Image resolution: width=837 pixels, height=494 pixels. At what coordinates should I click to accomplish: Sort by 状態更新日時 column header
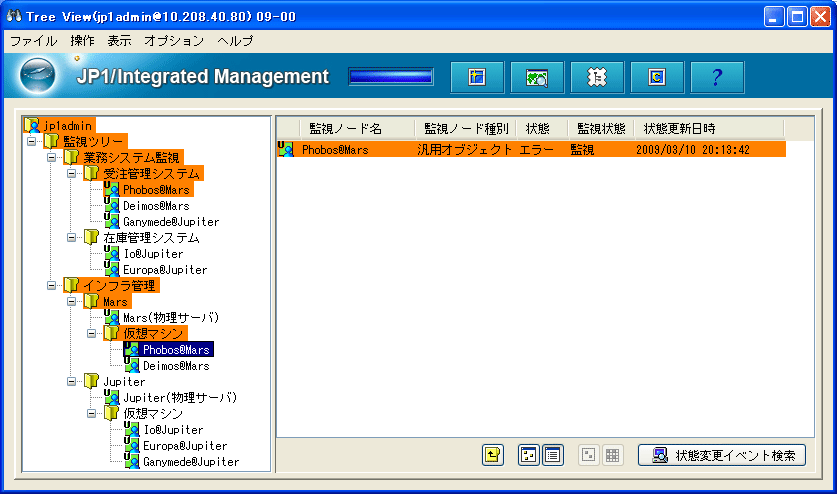pyautogui.click(x=709, y=129)
